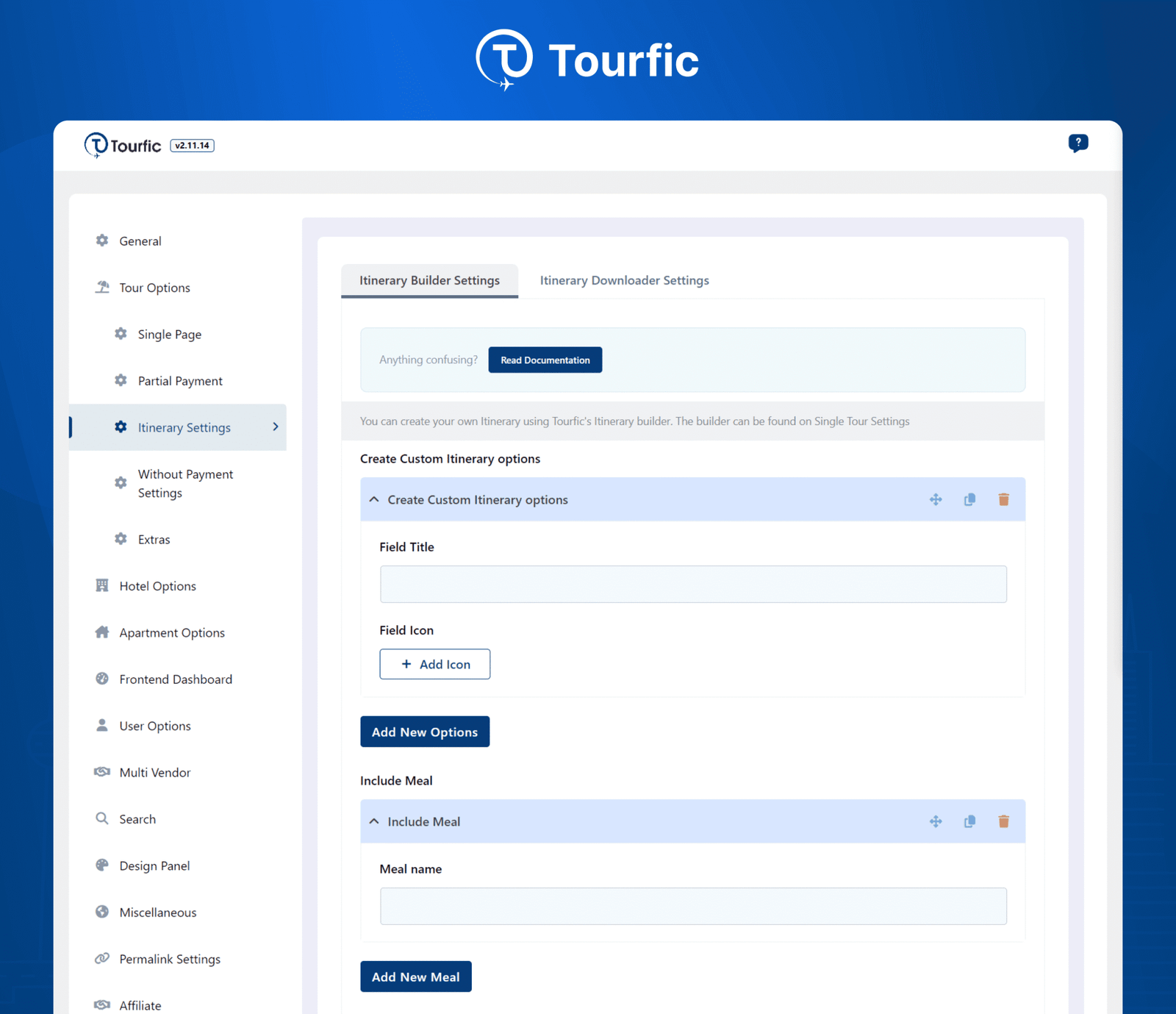Click the Tourfic logo in the settings header
Viewport: 1176px width, 1014px height.
click(x=123, y=146)
